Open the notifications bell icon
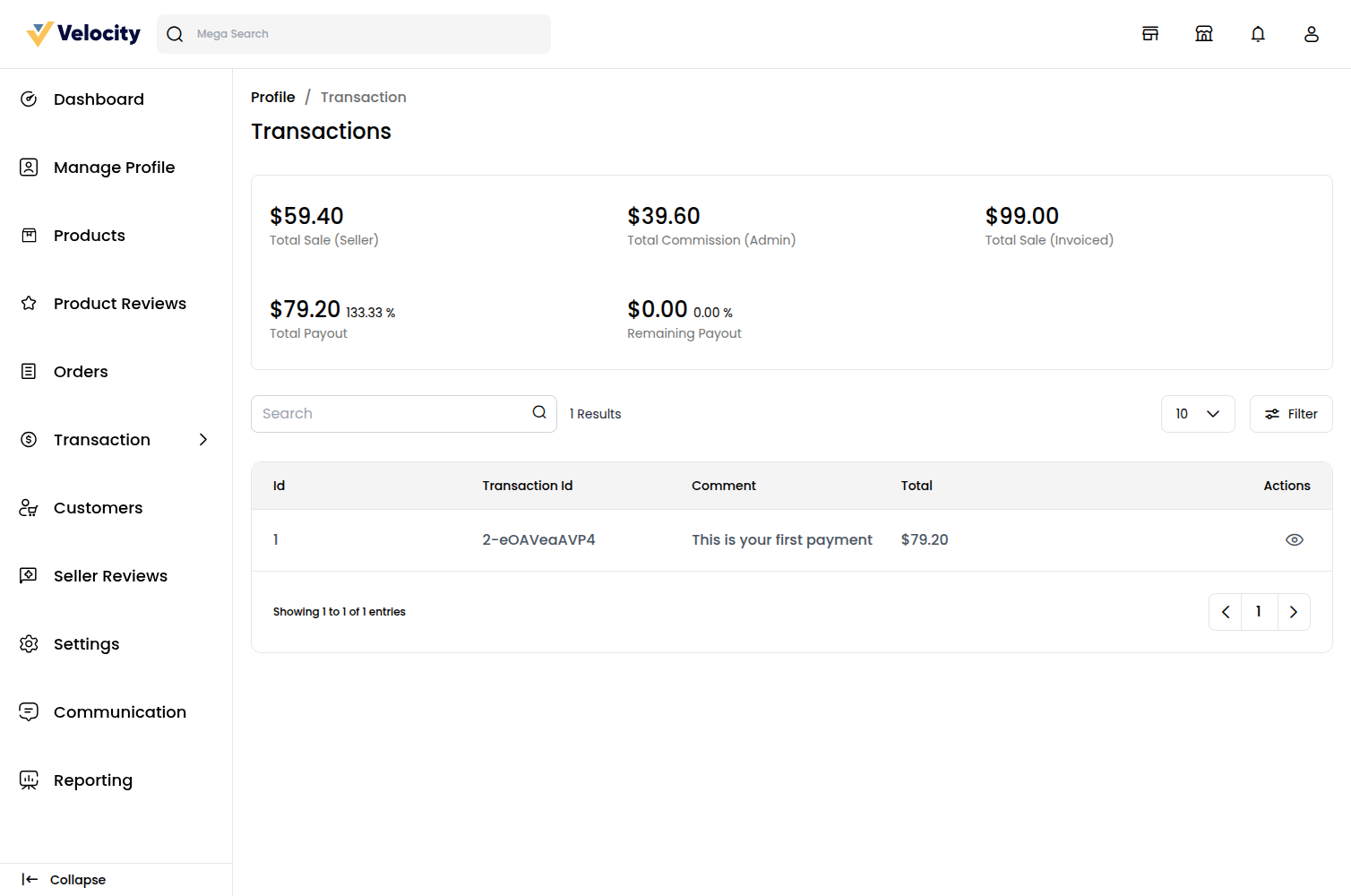 [1258, 33]
